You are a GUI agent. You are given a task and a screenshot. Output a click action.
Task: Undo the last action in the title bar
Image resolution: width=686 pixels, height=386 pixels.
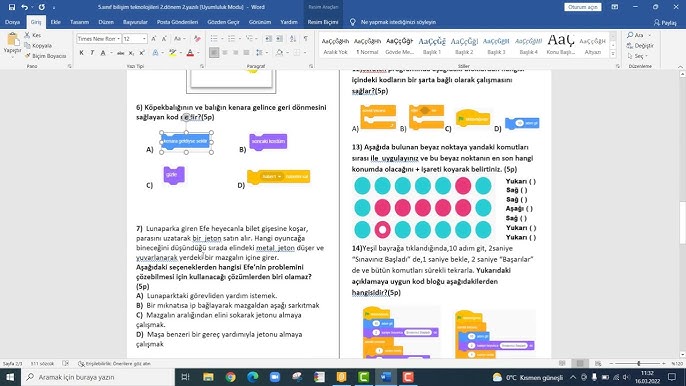(24, 7)
